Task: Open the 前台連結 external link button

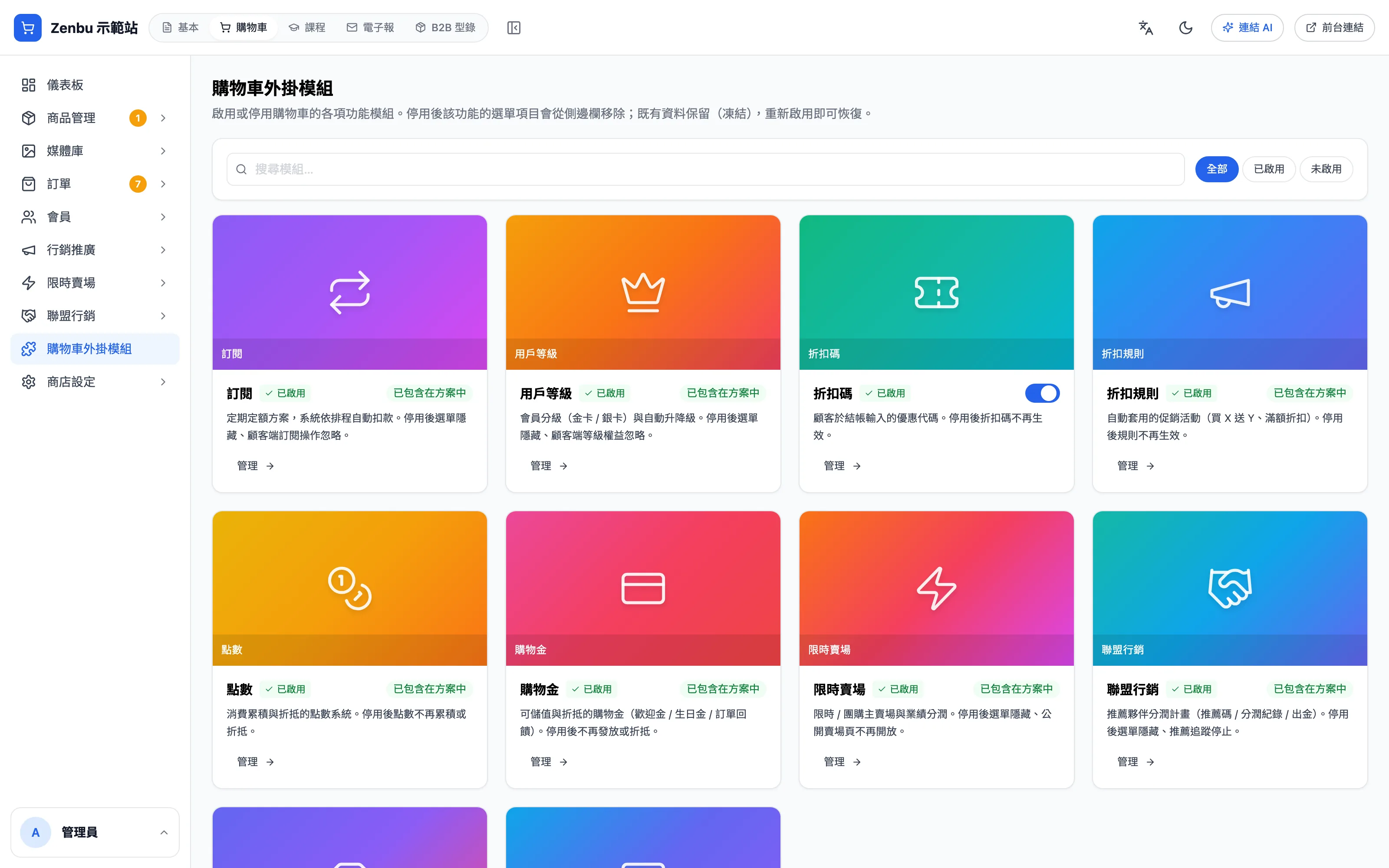Action: coord(1334,27)
